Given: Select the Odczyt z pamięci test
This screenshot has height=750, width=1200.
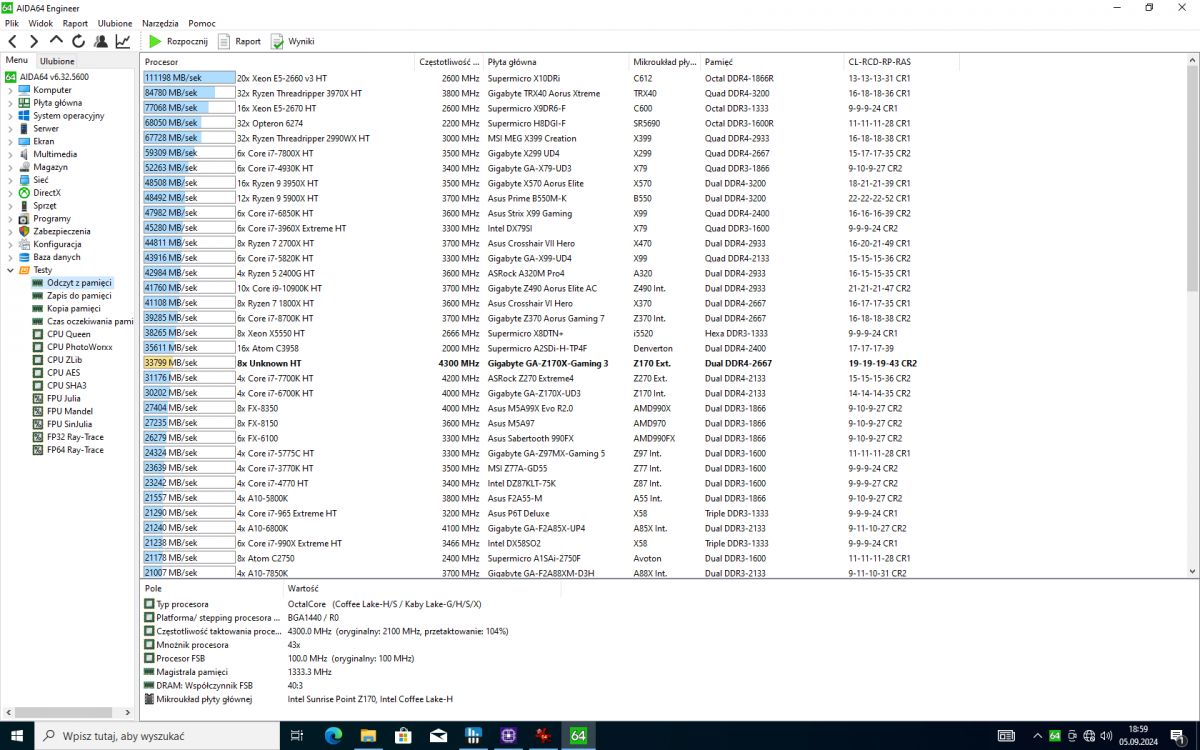Looking at the screenshot, I should pyautogui.click(x=79, y=283).
